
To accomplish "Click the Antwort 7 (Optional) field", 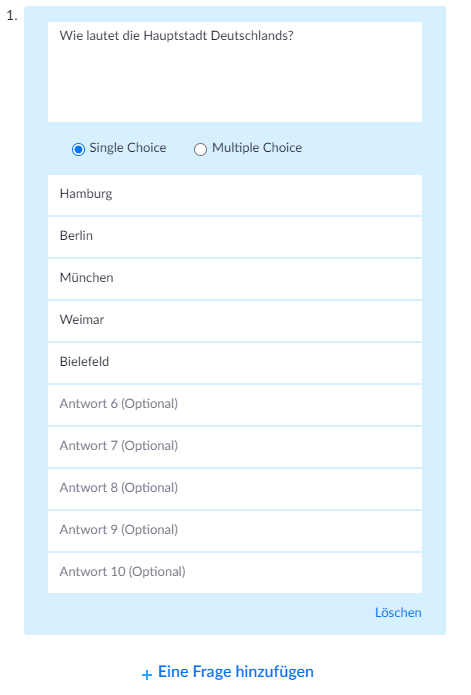I will click(x=235, y=447).
